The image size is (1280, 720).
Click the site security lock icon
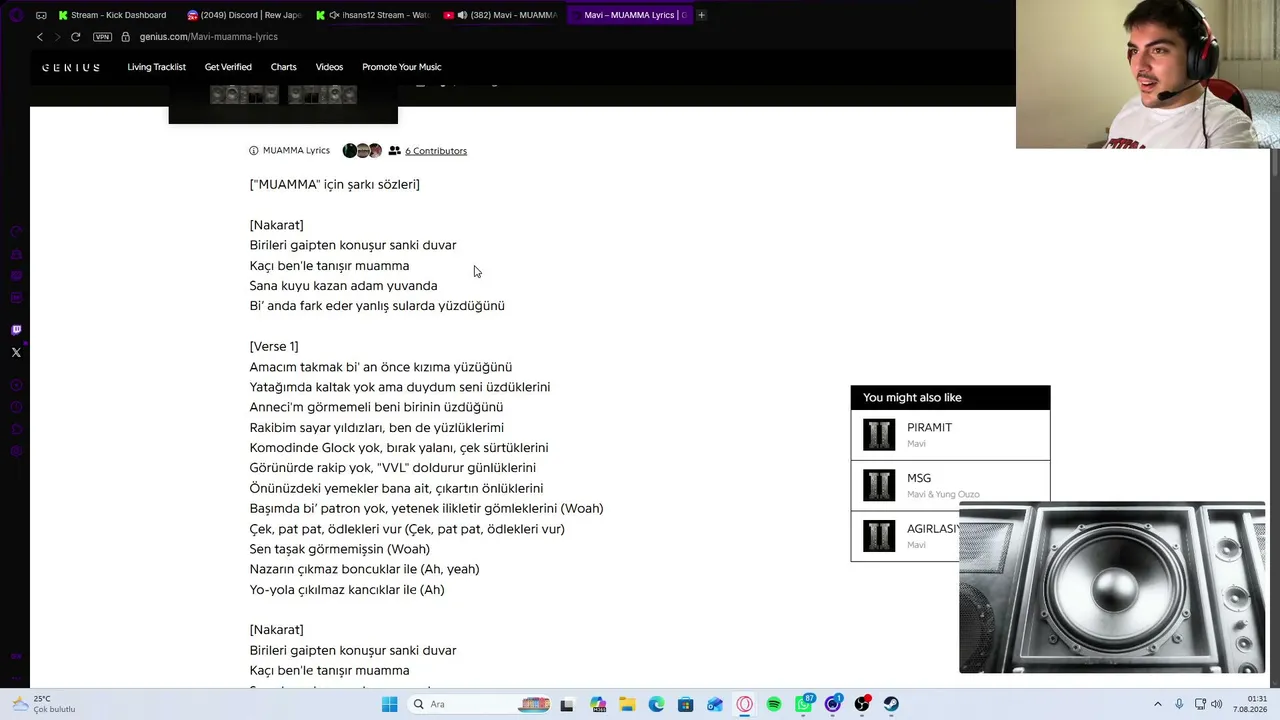tap(125, 37)
